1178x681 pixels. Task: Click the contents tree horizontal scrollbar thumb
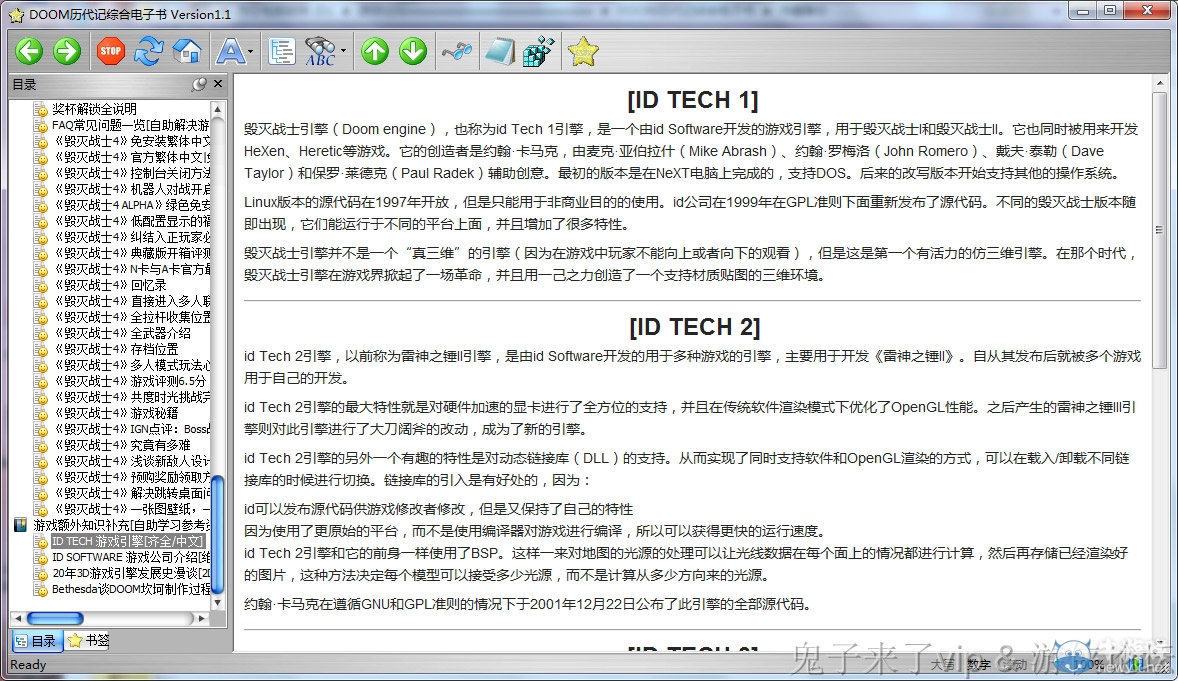click(55, 619)
